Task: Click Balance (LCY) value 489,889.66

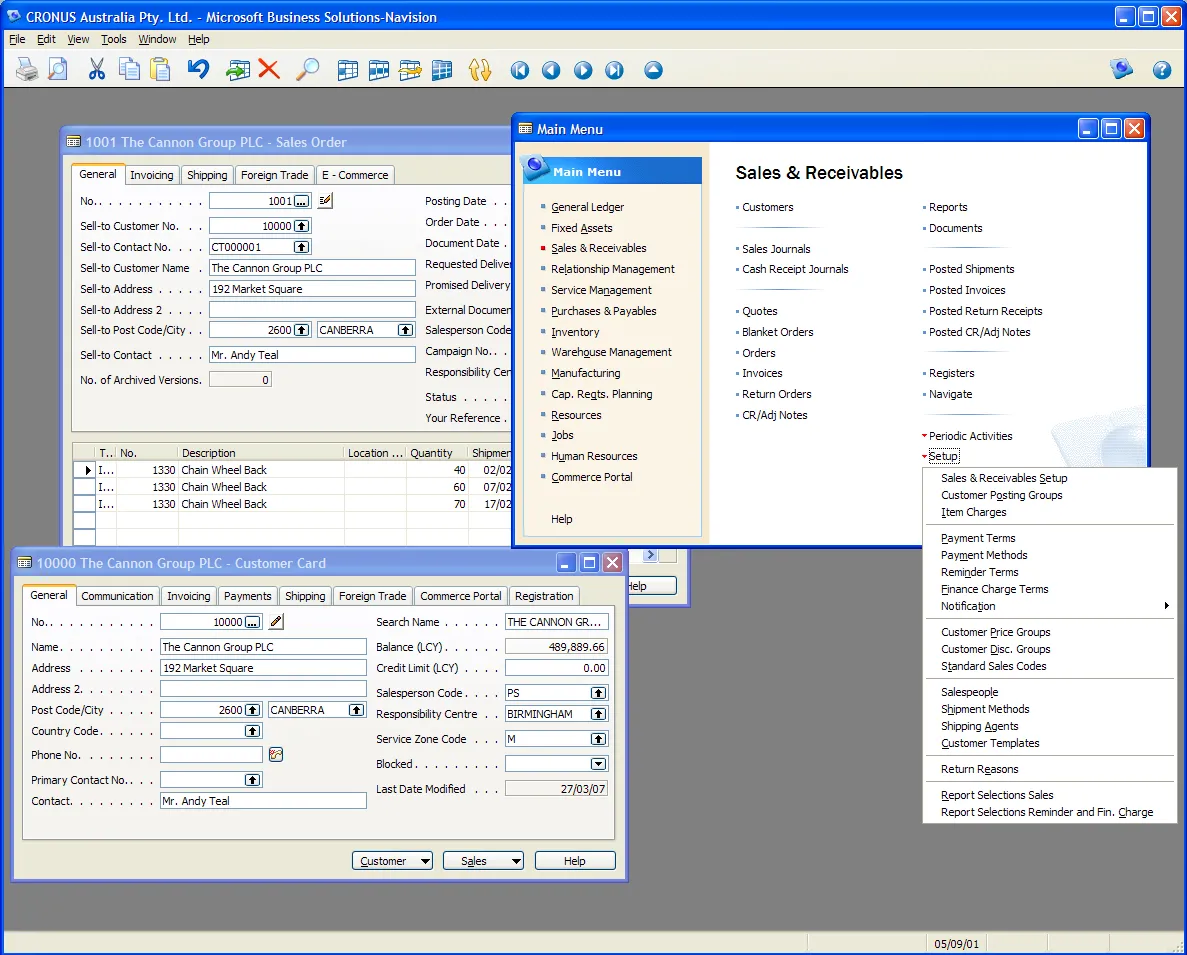Action: coord(556,647)
